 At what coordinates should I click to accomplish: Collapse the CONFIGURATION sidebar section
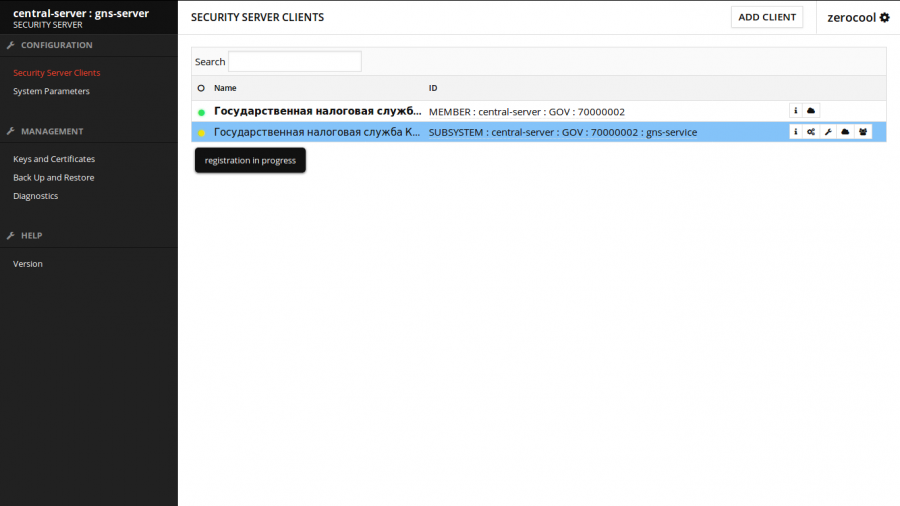pyautogui.click(x=56, y=45)
